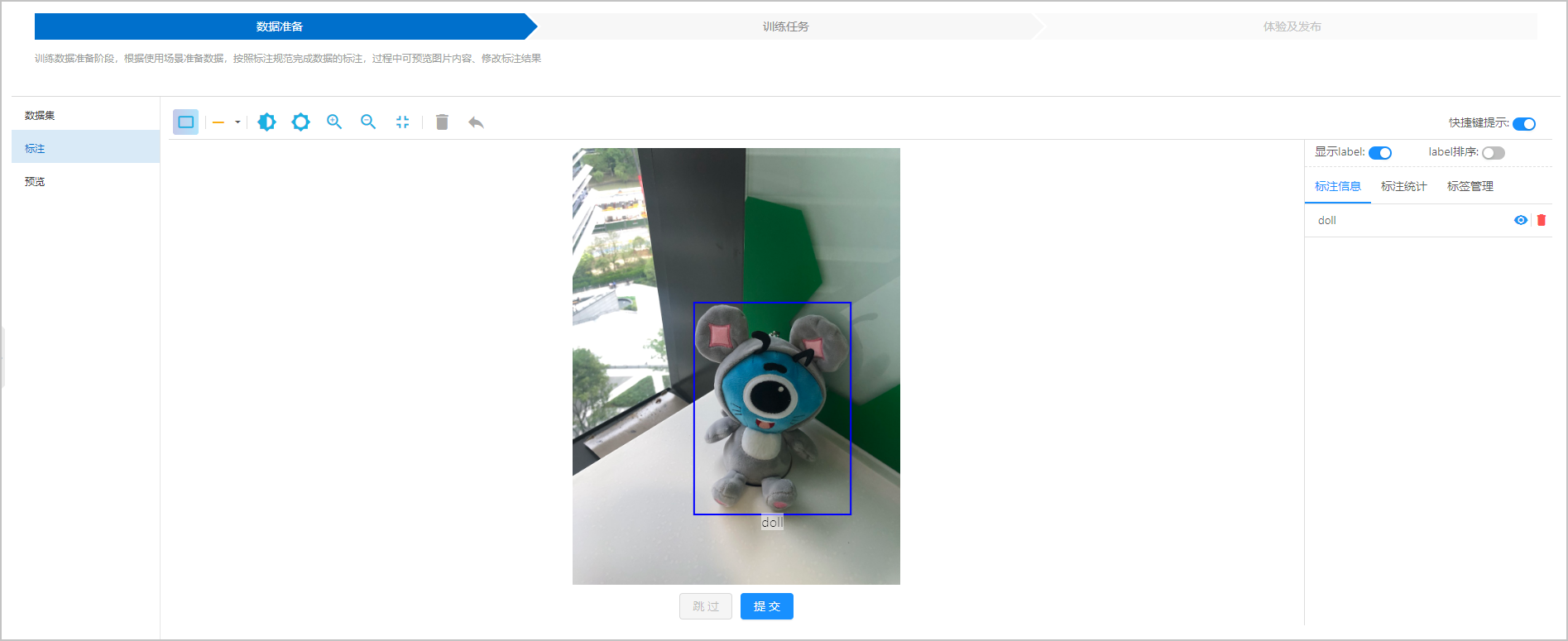Open the line style dropdown arrow
This screenshot has width=1568, height=641.
[237, 122]
